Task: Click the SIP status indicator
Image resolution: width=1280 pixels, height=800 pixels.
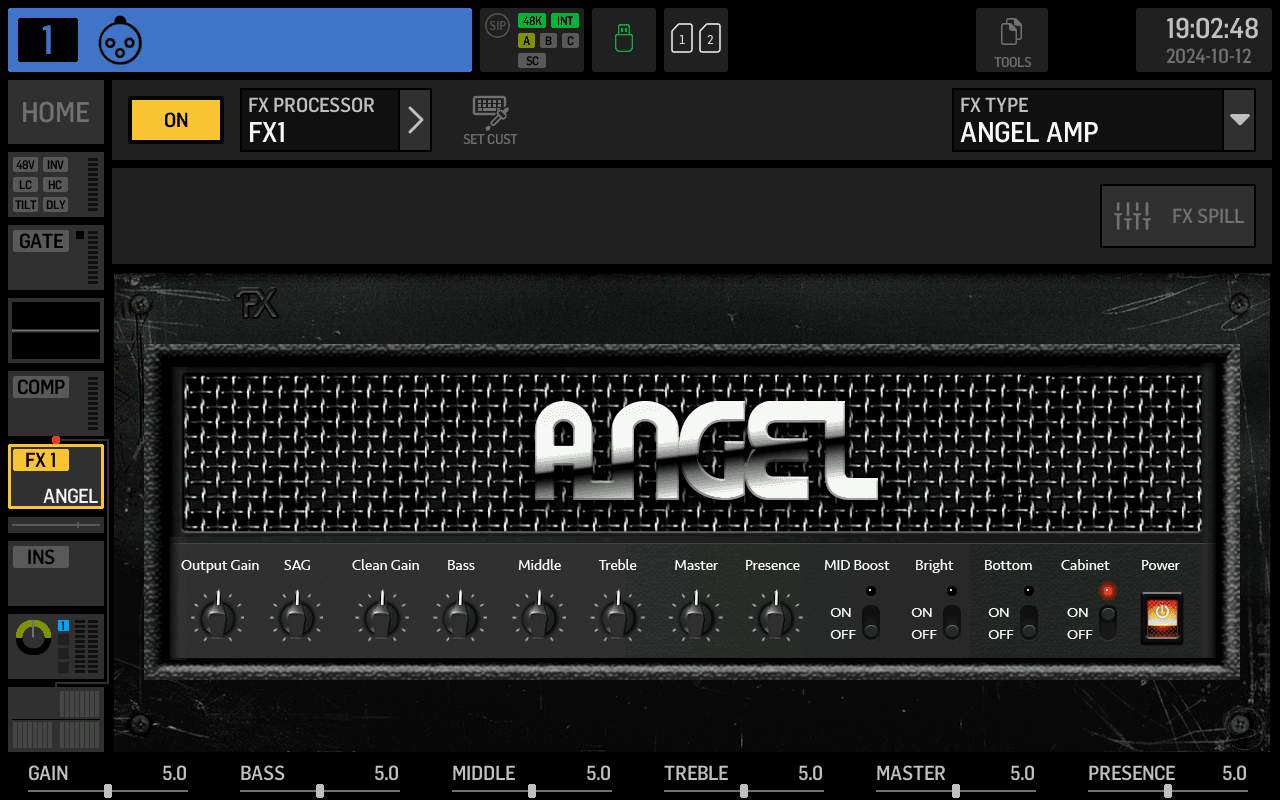Action: [497, 24]
